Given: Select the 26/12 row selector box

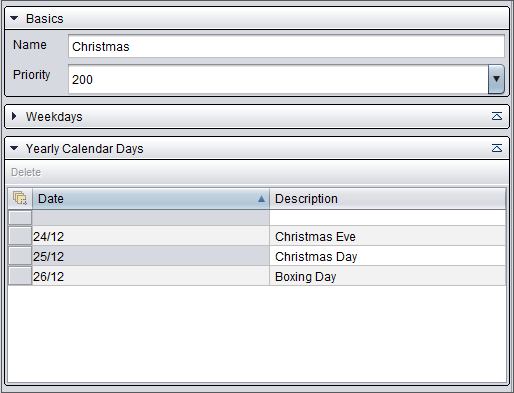Looking at the screenshot, I should (x=20, y=276).
